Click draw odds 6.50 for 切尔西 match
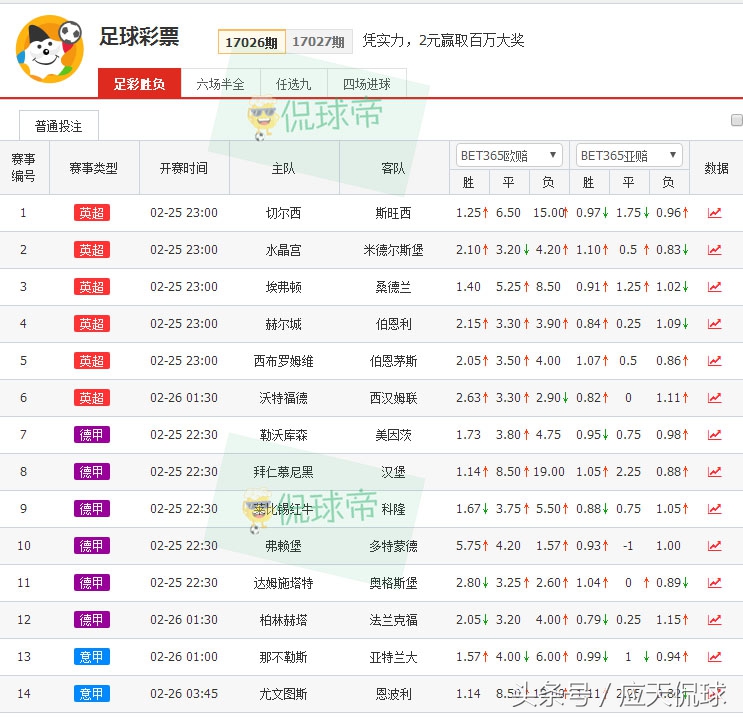Screen dimensions: 743x718 (x=508, y=213)
